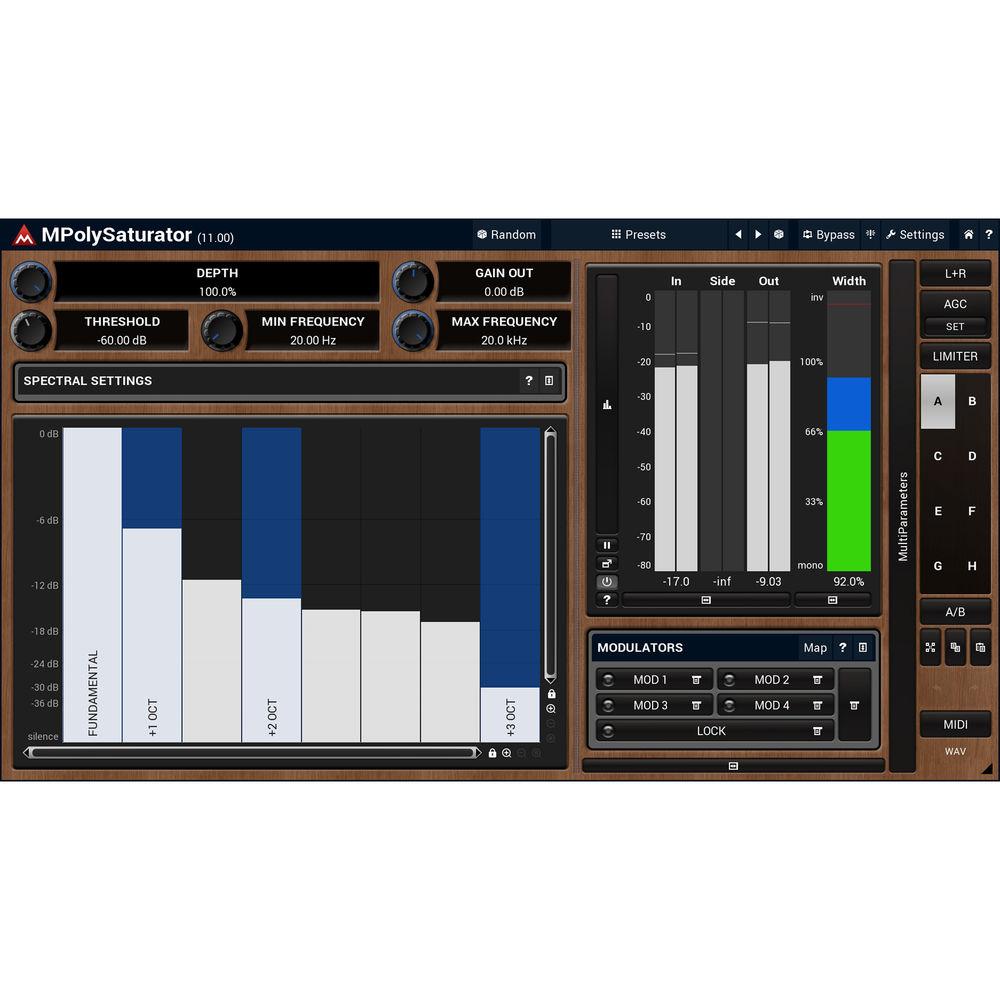Collapse the Spectral Settings panel icon

[x=549, y=381]
